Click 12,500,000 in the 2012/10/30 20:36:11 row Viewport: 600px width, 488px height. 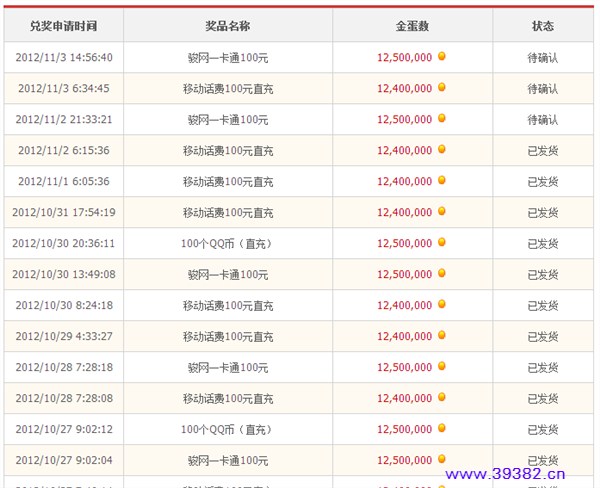click(404, 243)
